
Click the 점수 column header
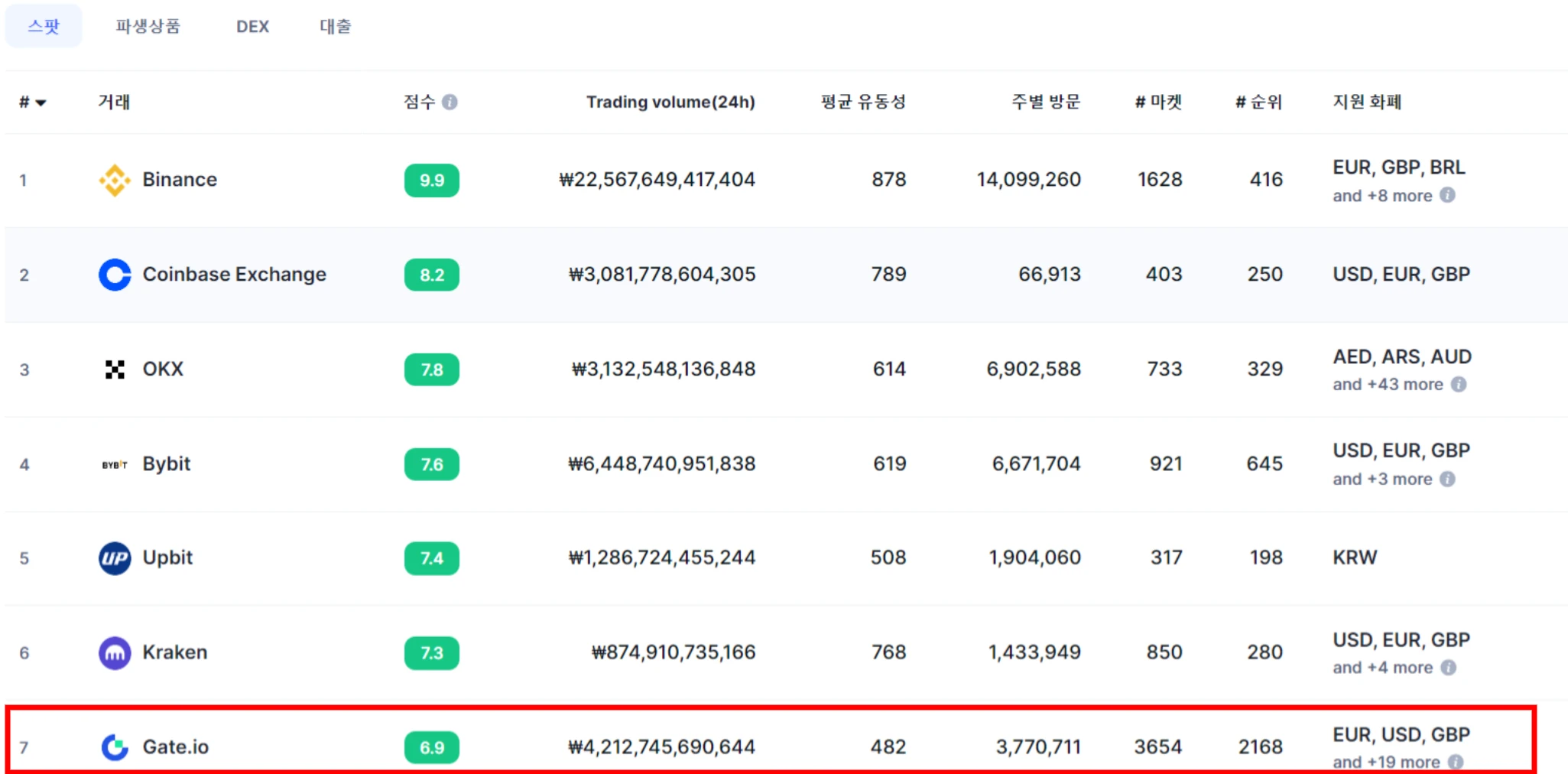click(x=420, y=102)
